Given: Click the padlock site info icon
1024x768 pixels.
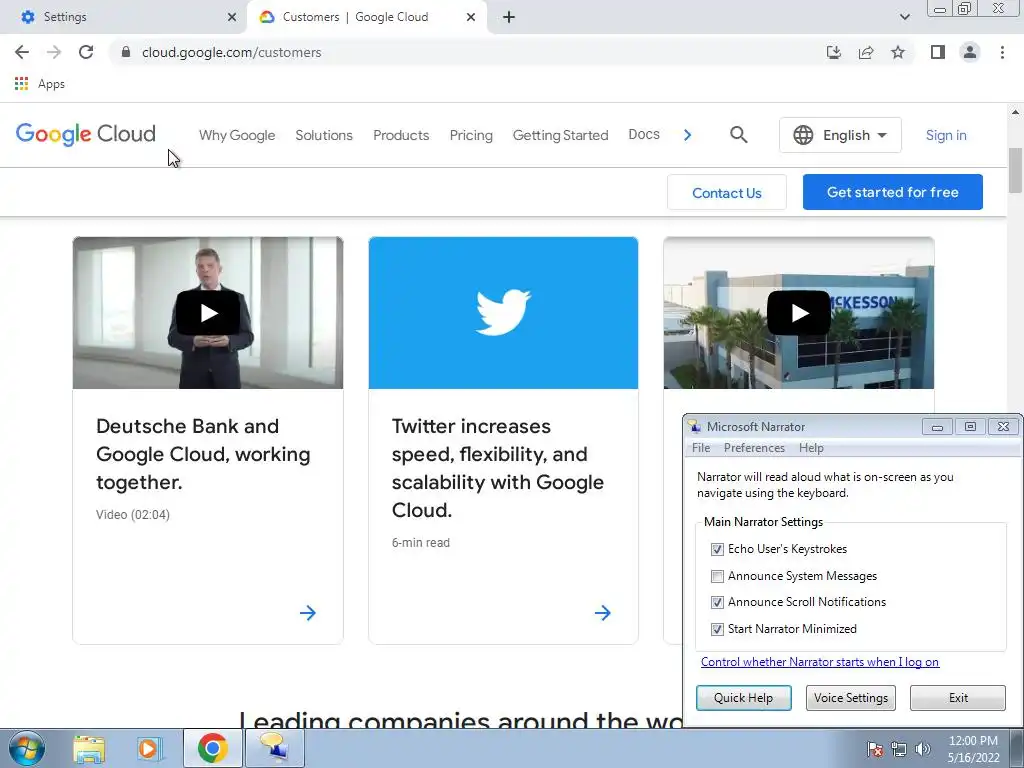Looking at the screenshot, I should 126,52.
